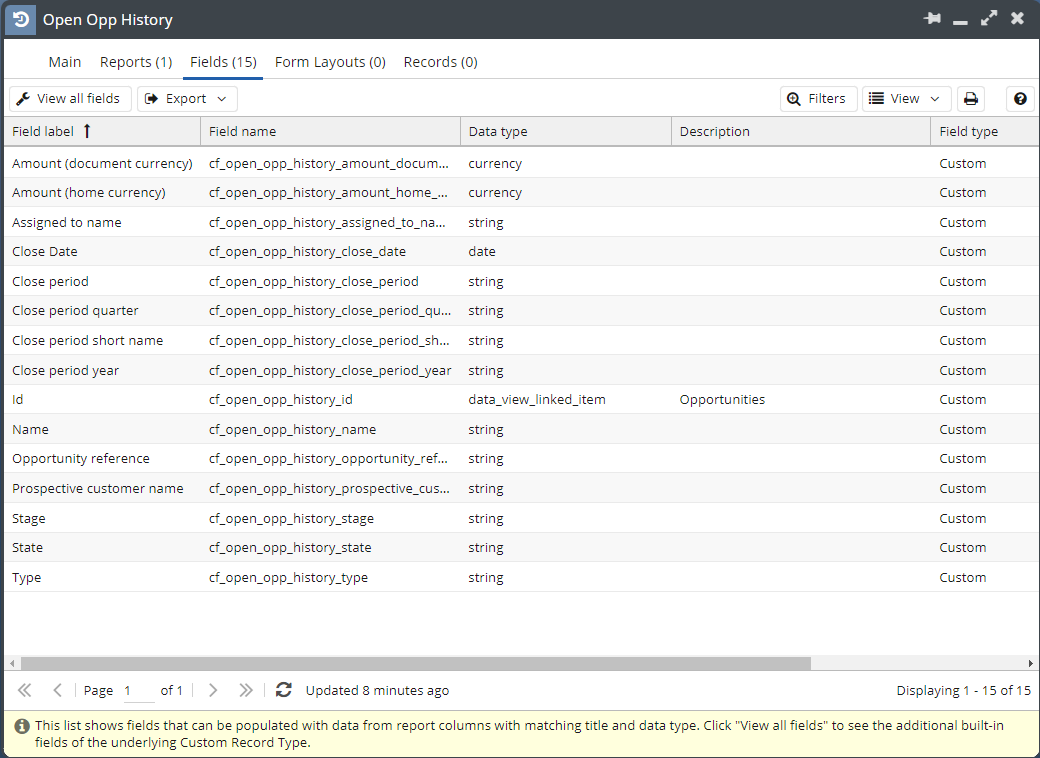The width and height of the screenshot is (1040, 758).
Task: Open the Form Layouts (0) tab
Action: point(330,62)
